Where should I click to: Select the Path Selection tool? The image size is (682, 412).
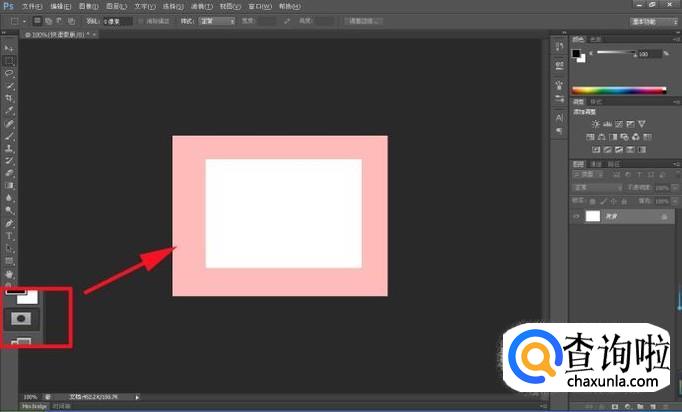tap(9, 249)
